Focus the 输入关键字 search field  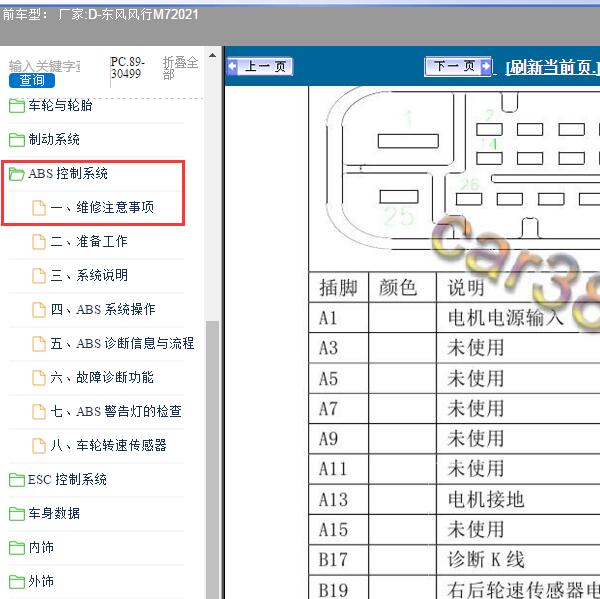[44, 66]
